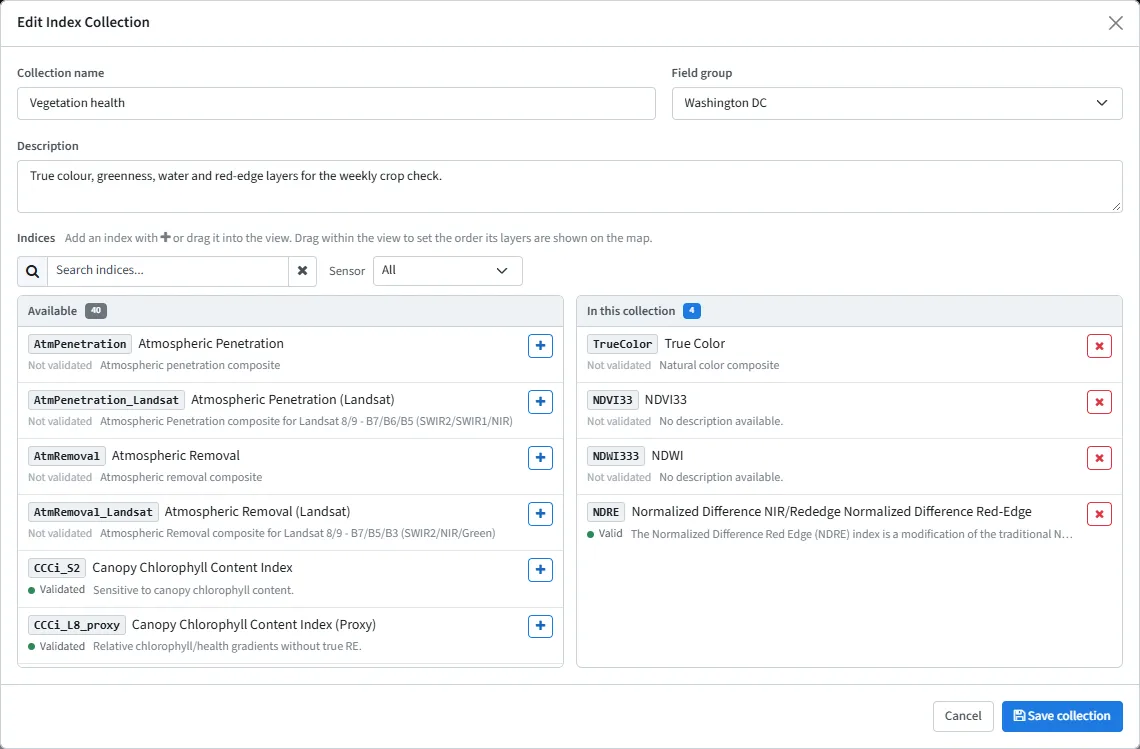Screen dimensions: 1140x749
Task: Click the search magnifier icon
Action: point(33,271)
